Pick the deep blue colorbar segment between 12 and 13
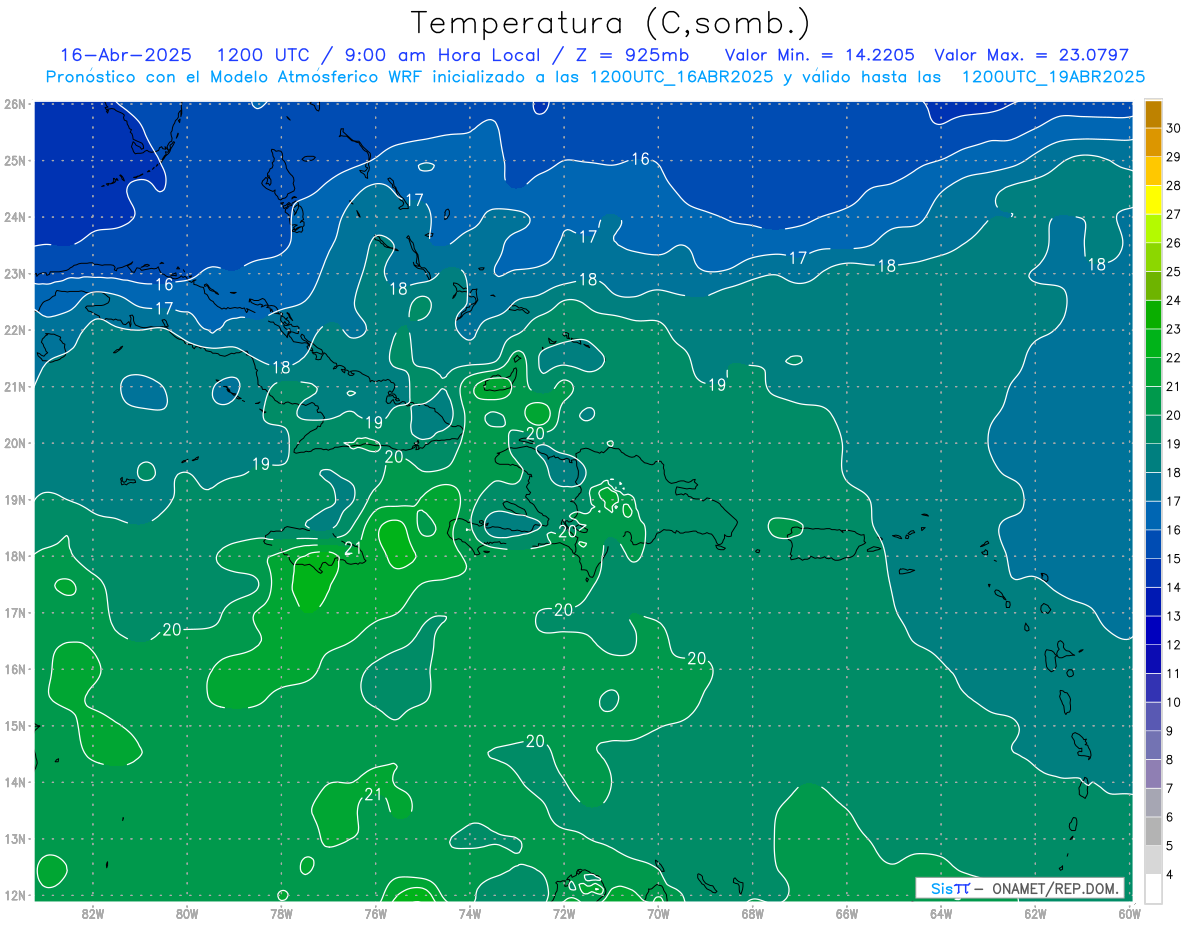The height and width of the screenshot is (927, 1200). coord(1153,630)
